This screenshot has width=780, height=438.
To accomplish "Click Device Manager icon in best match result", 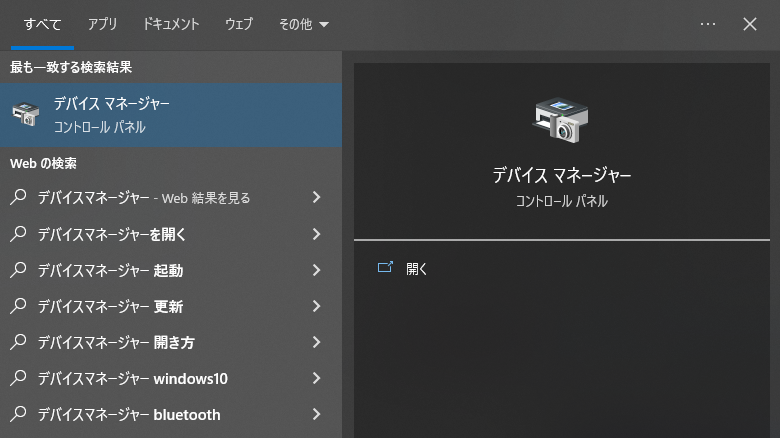I will (25, 114).
